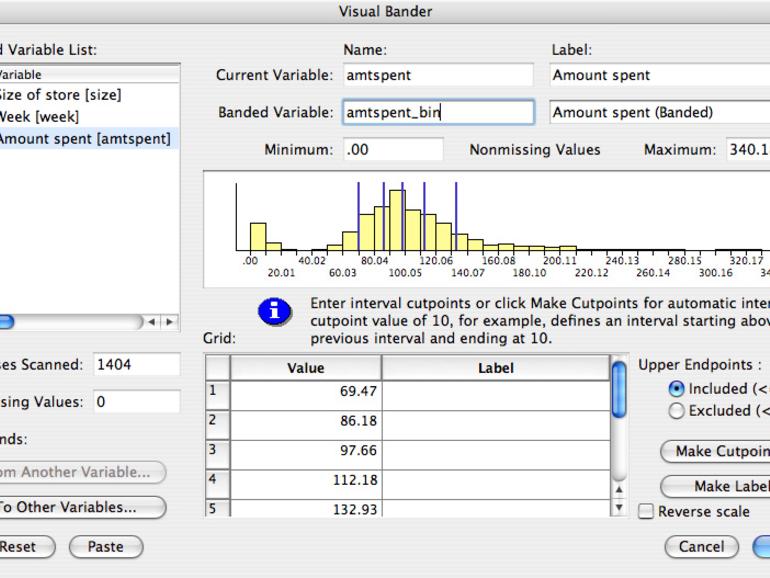Click the grid scroll down arrow
Screen dimensions: 770x578
[619, 507]
